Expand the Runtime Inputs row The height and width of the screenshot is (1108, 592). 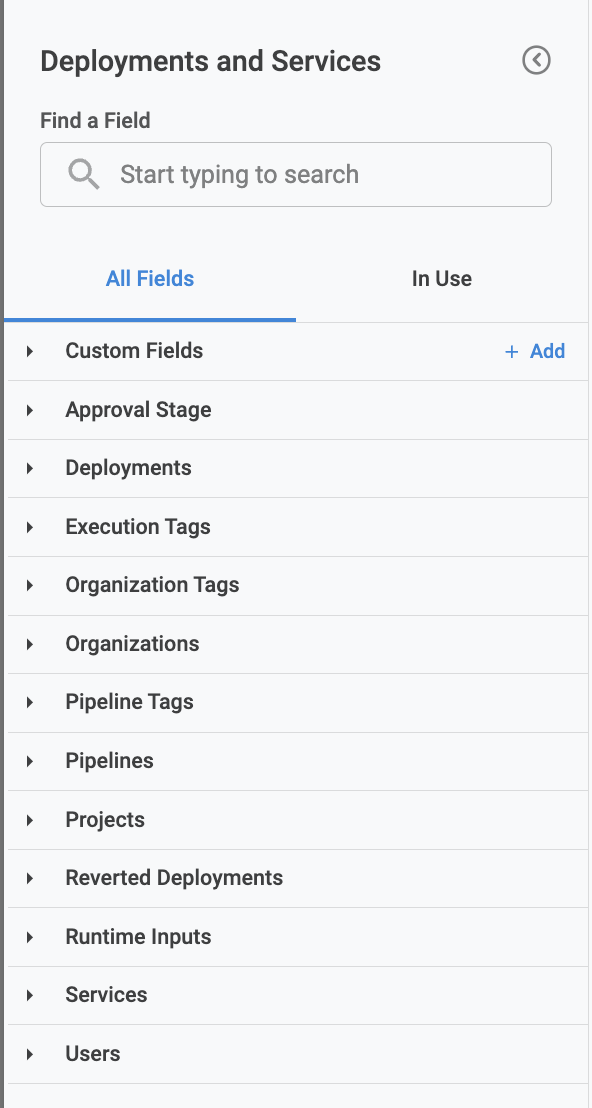point(297,937)
